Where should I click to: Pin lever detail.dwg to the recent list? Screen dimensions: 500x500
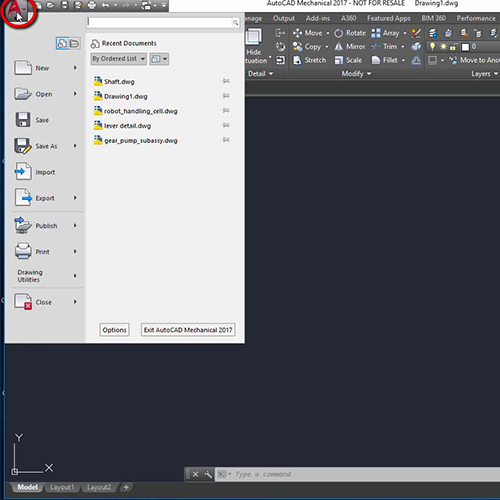pos(226,125)
